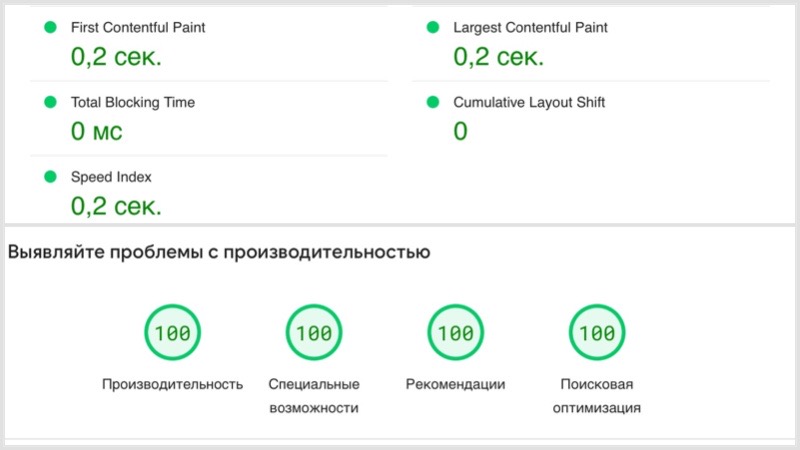The height and width of the screenshot is (450, 800).
Task: Click the First Contentful Paint metric title
Action: 139,28
